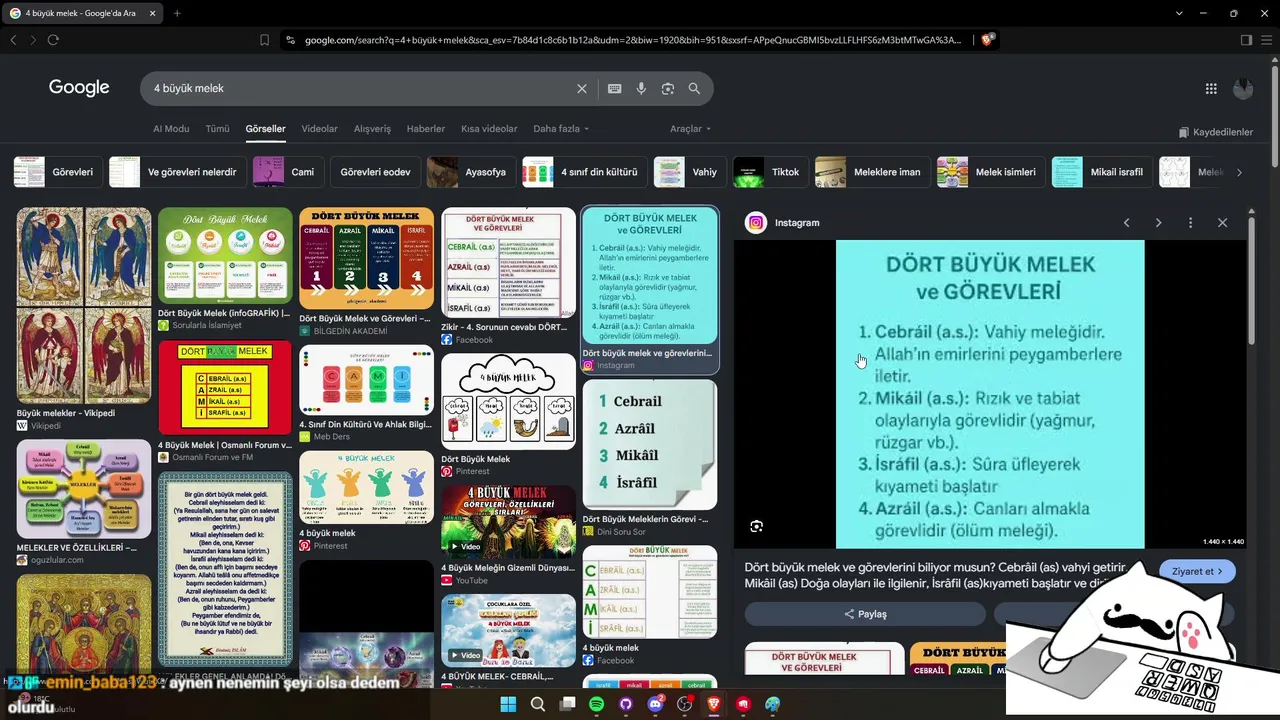The image size is (1280, 720).
Task: Select the Ayasofya suggestion chip
Action: tap(471, 172)
